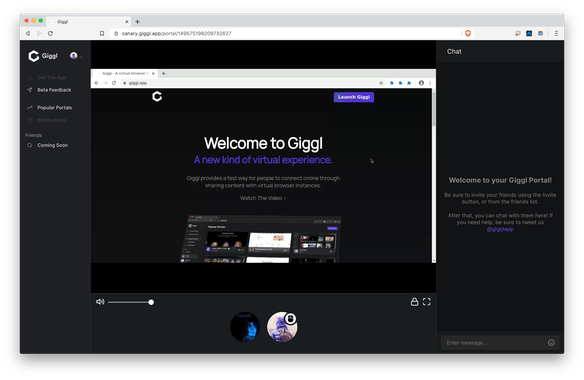Screen dimensions: 584x380
Task: Click the Beta Feedback paper plane icon
Action: coord(29,90)
